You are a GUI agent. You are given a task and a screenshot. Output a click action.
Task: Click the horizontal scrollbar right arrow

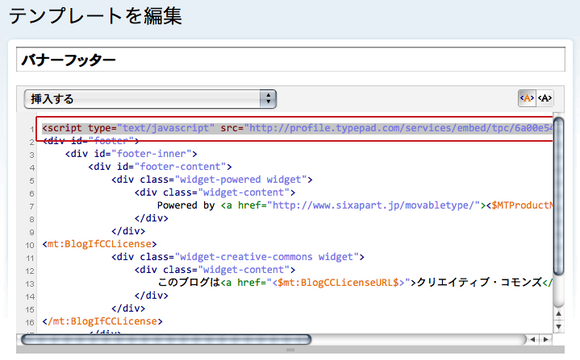(546, 339)
